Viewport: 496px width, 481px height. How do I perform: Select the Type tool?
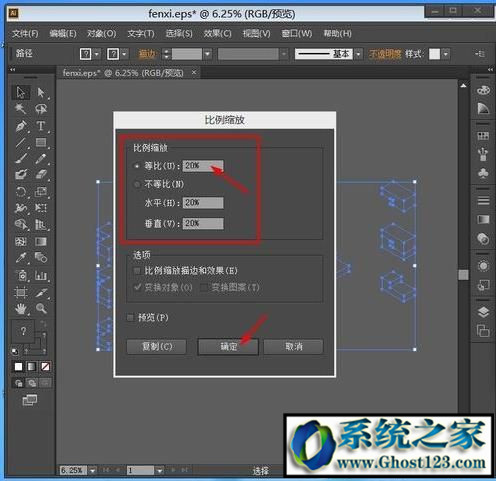(x=41, y=126)
